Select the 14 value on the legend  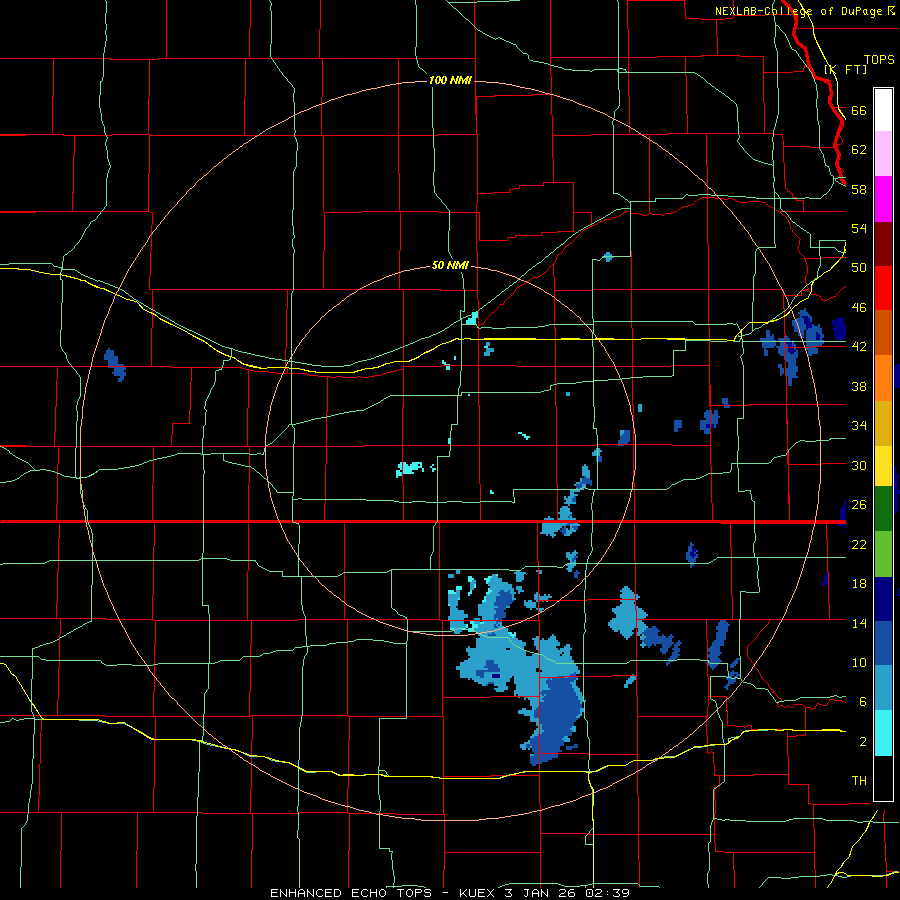pos(859,623)
